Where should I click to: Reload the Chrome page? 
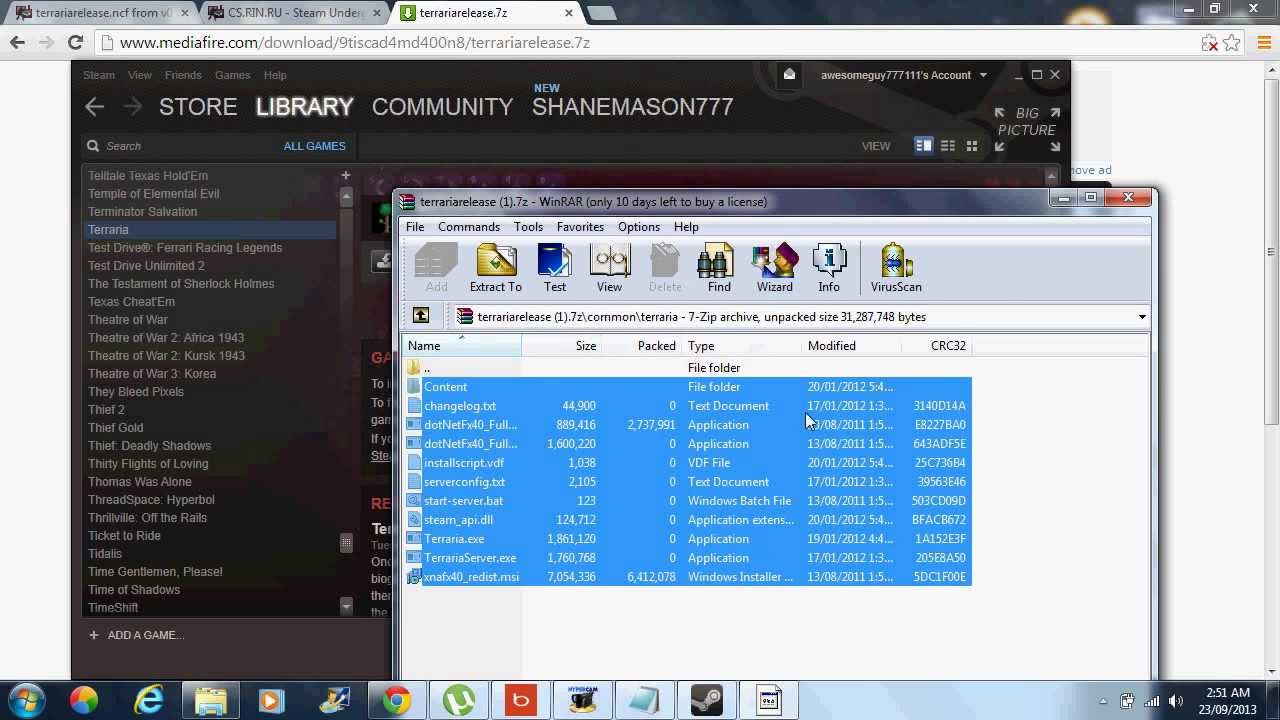click(x=75, y=43)
